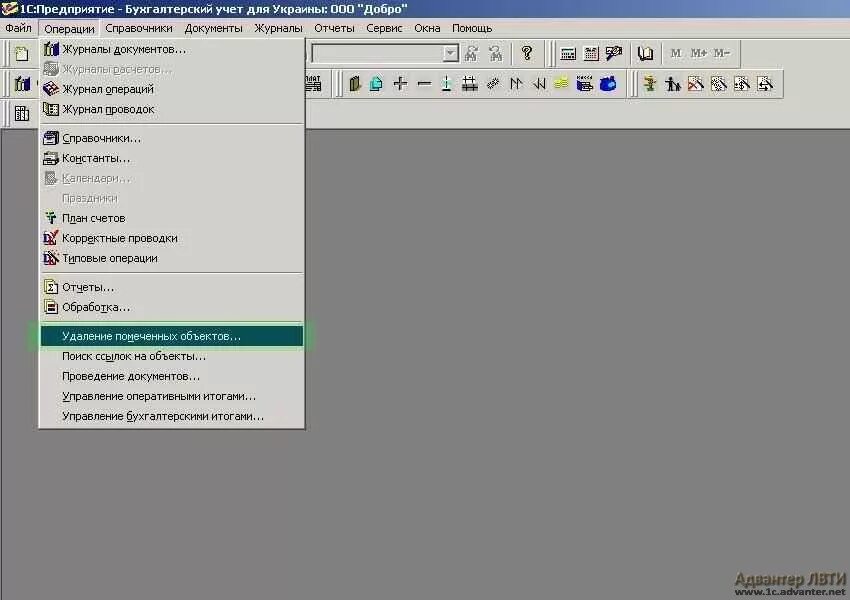The height and width of the screenshot is (600, 850).
Task: Choose Журналы документов… from the menu
Action: (x=171, y=49)
